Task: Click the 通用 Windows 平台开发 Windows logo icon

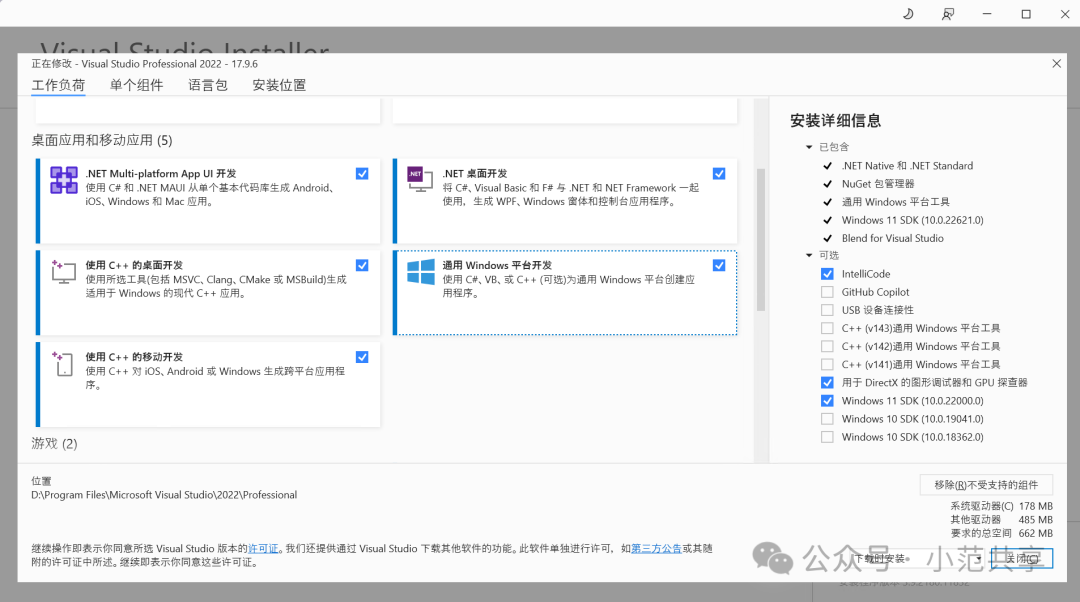Action: pyautogui.click(x=420, y=273)
